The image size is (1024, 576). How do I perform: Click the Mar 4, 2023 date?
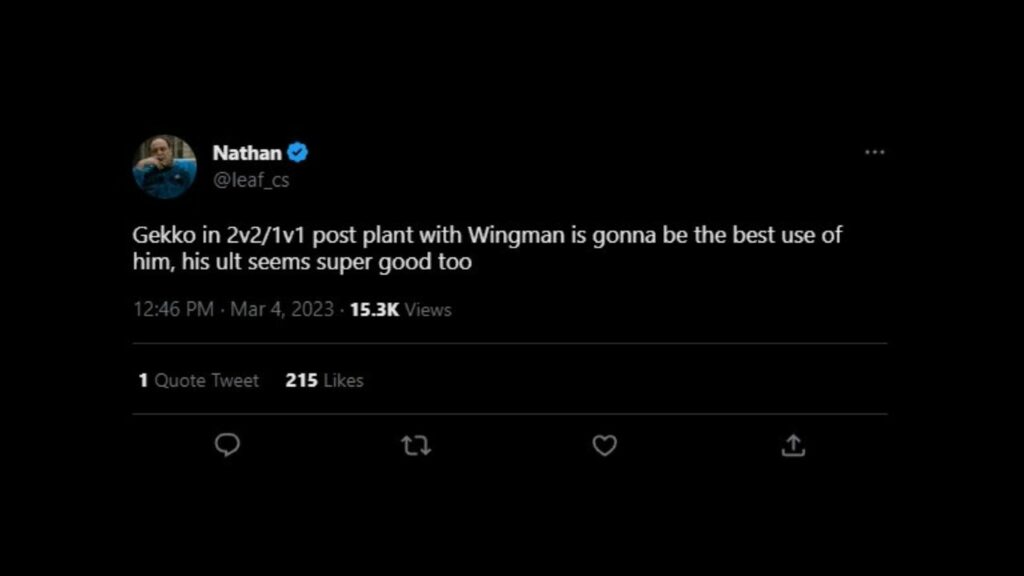pyautogui.click(x=283, y=310)
